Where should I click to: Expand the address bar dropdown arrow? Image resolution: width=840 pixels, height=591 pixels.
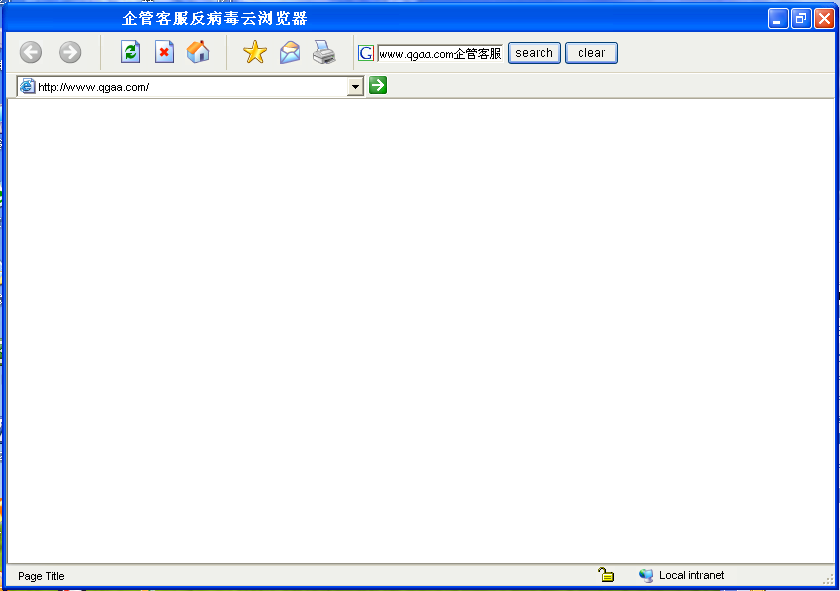pyautogui.click(x=355, y=87)
